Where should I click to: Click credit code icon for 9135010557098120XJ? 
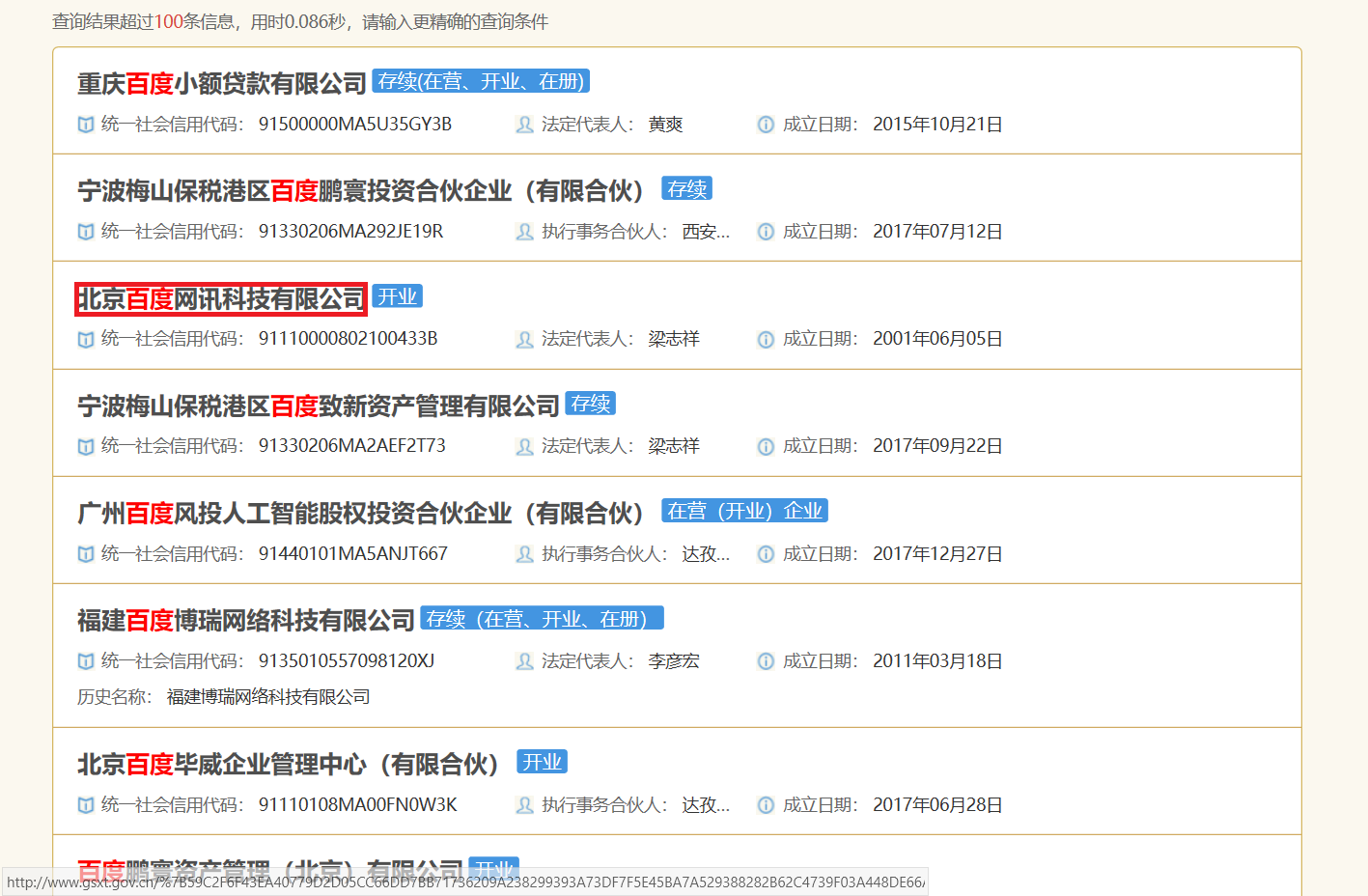point(86,661)
